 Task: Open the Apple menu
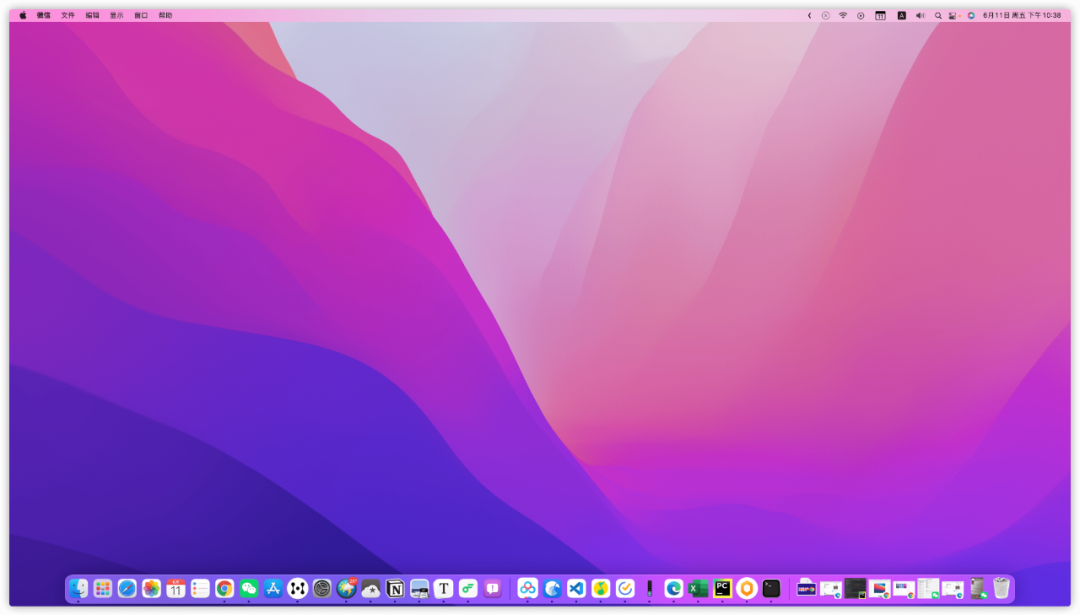tap(23, 15)
